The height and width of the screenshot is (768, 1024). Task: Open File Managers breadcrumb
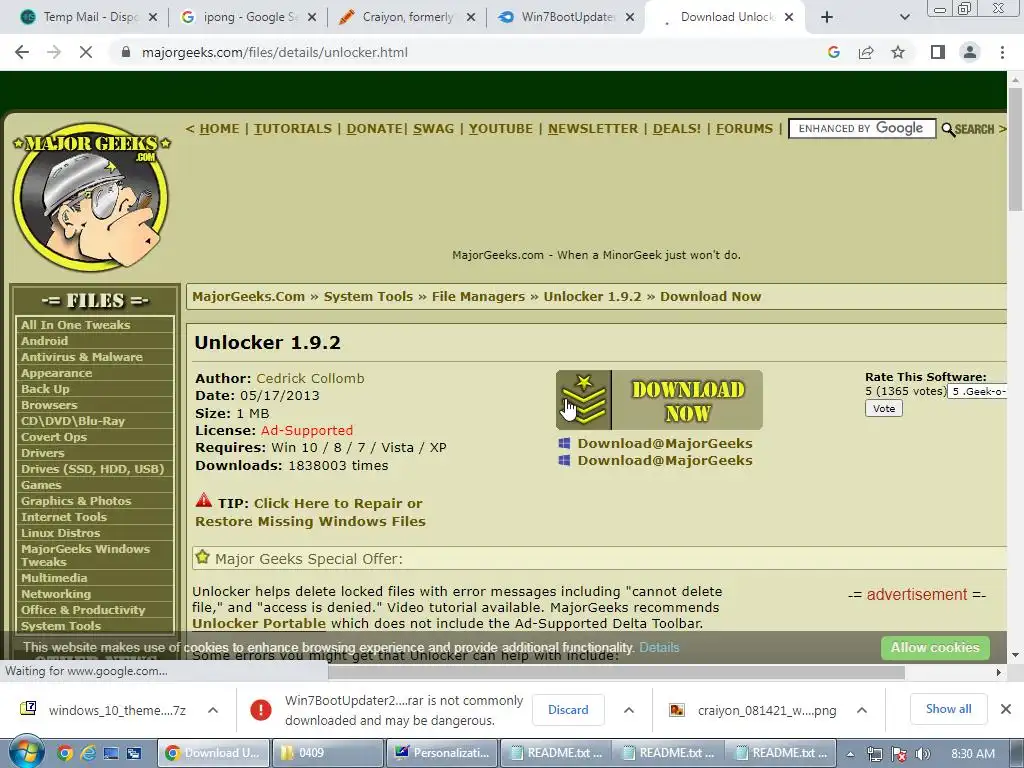(x=478, y=296)
